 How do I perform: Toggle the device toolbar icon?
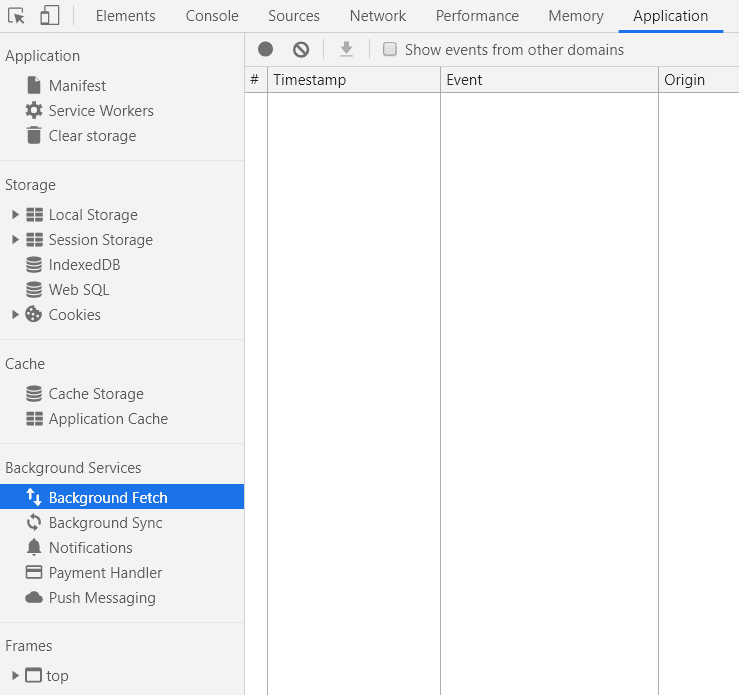coord(49,16)
